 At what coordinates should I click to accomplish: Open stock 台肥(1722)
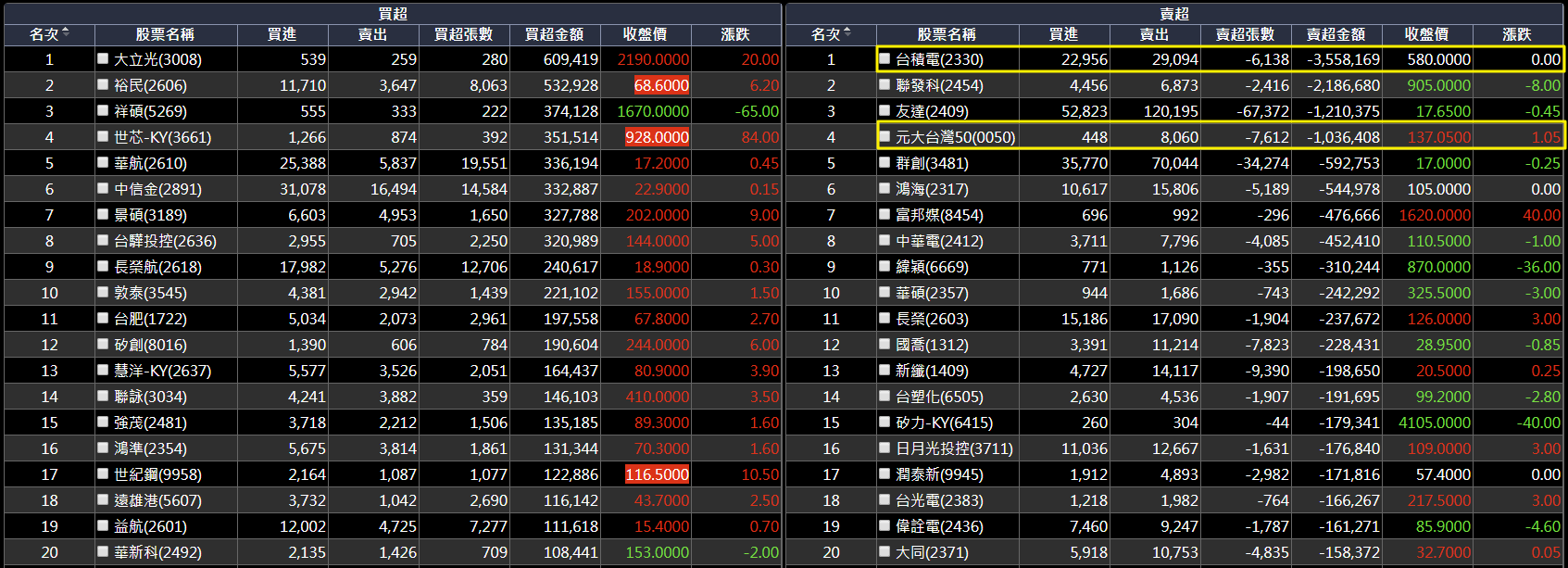coord(150,319)
